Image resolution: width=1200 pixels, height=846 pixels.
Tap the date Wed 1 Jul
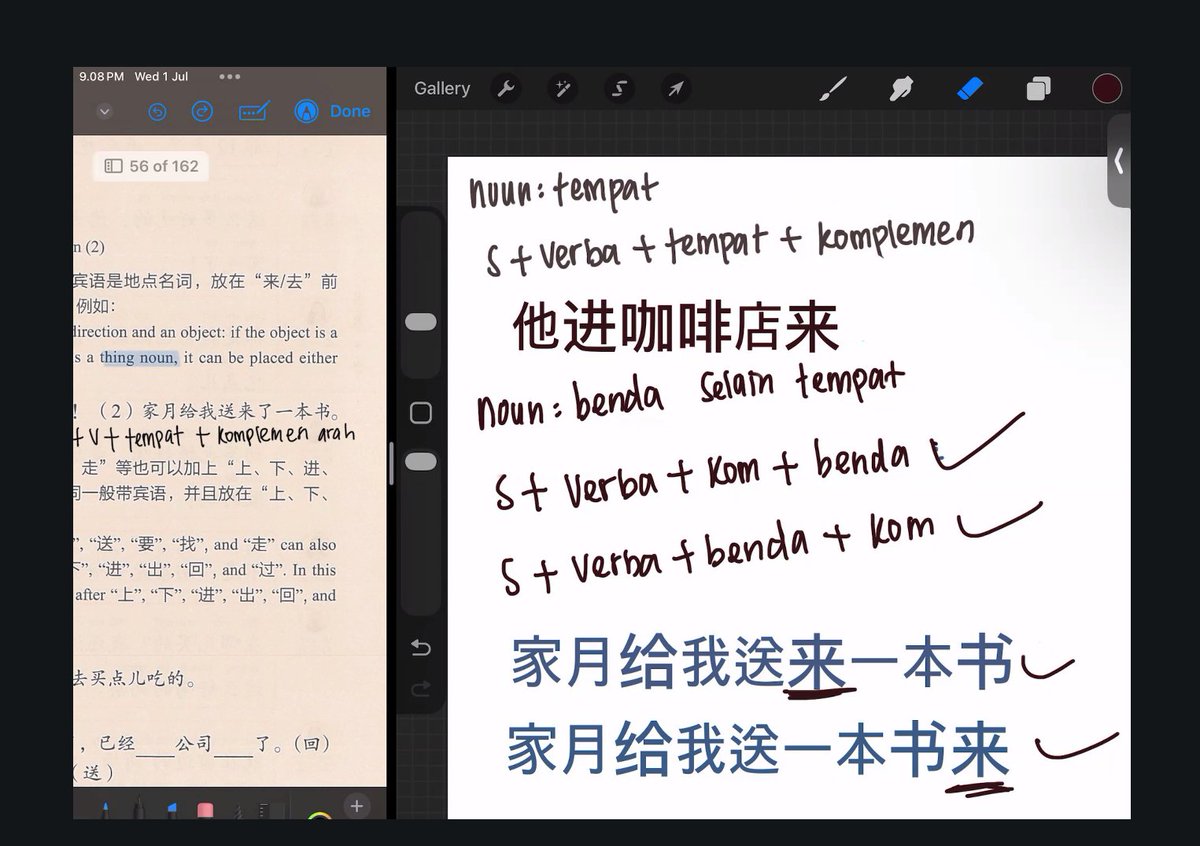[161, 76]
